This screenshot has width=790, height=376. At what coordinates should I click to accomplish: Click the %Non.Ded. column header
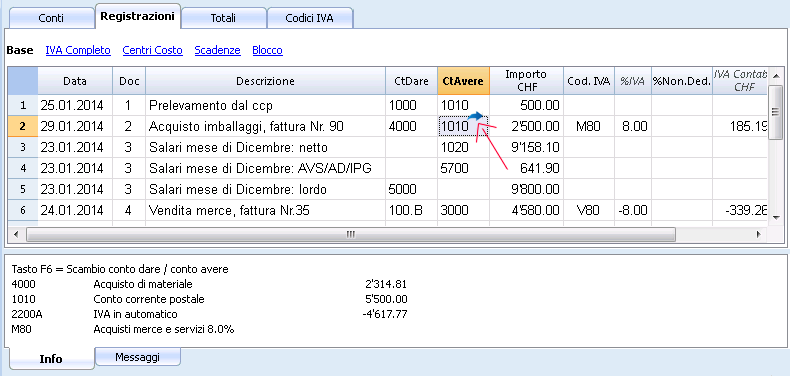(681, 81)
